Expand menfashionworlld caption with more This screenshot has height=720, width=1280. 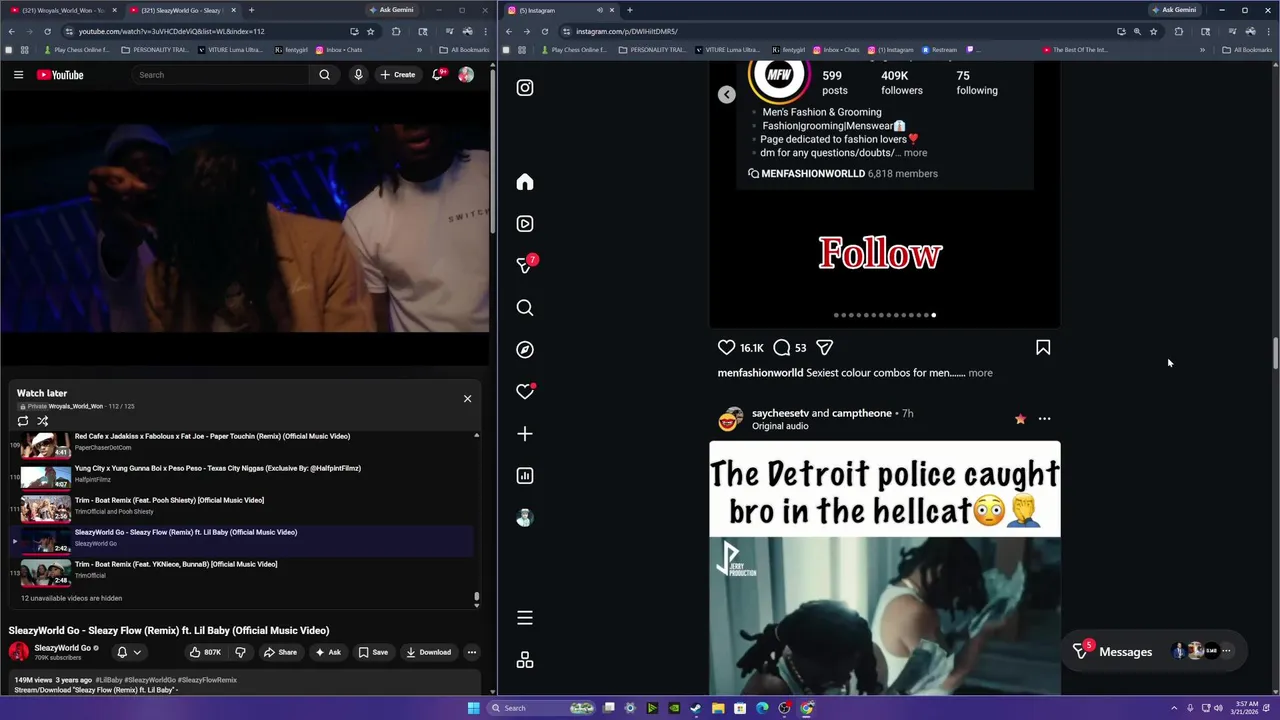pyautogui.click(x=980, y=373)
